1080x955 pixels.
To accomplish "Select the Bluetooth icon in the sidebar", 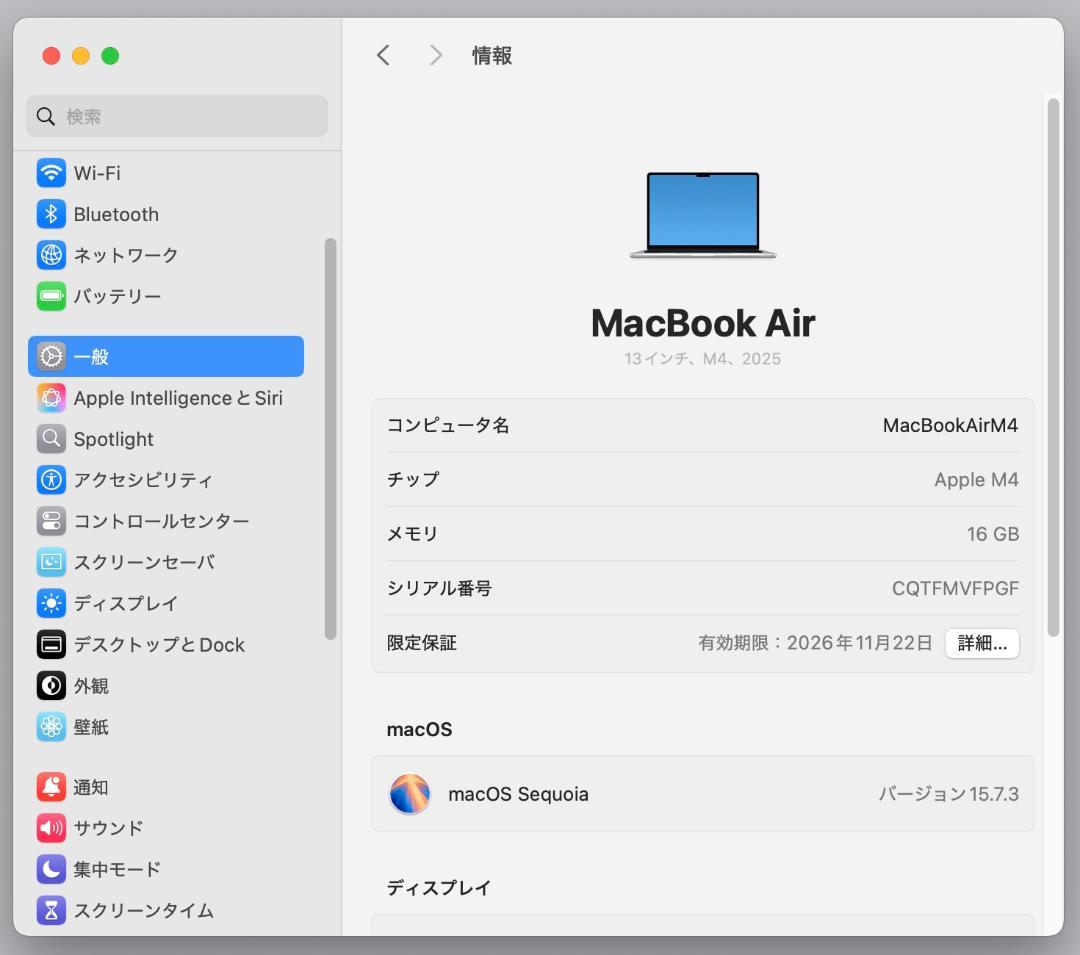I will 50,213.
